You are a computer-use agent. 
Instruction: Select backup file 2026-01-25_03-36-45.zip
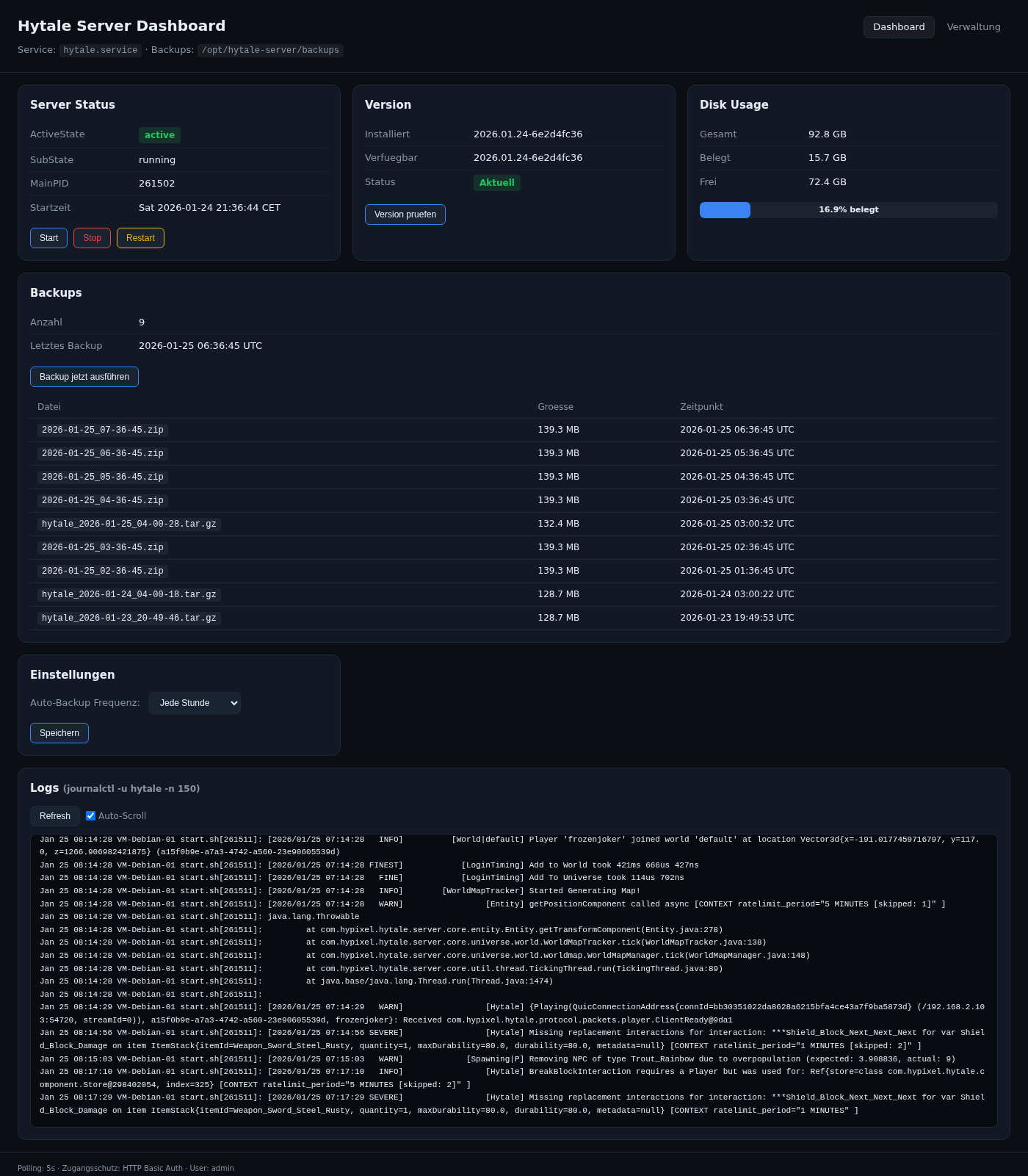(103, 548)
